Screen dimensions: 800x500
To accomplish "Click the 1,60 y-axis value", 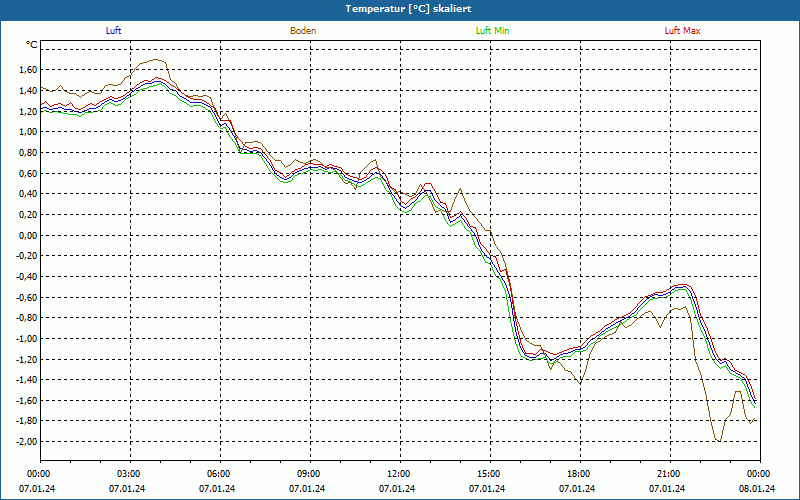I will (x=29, y=70).
